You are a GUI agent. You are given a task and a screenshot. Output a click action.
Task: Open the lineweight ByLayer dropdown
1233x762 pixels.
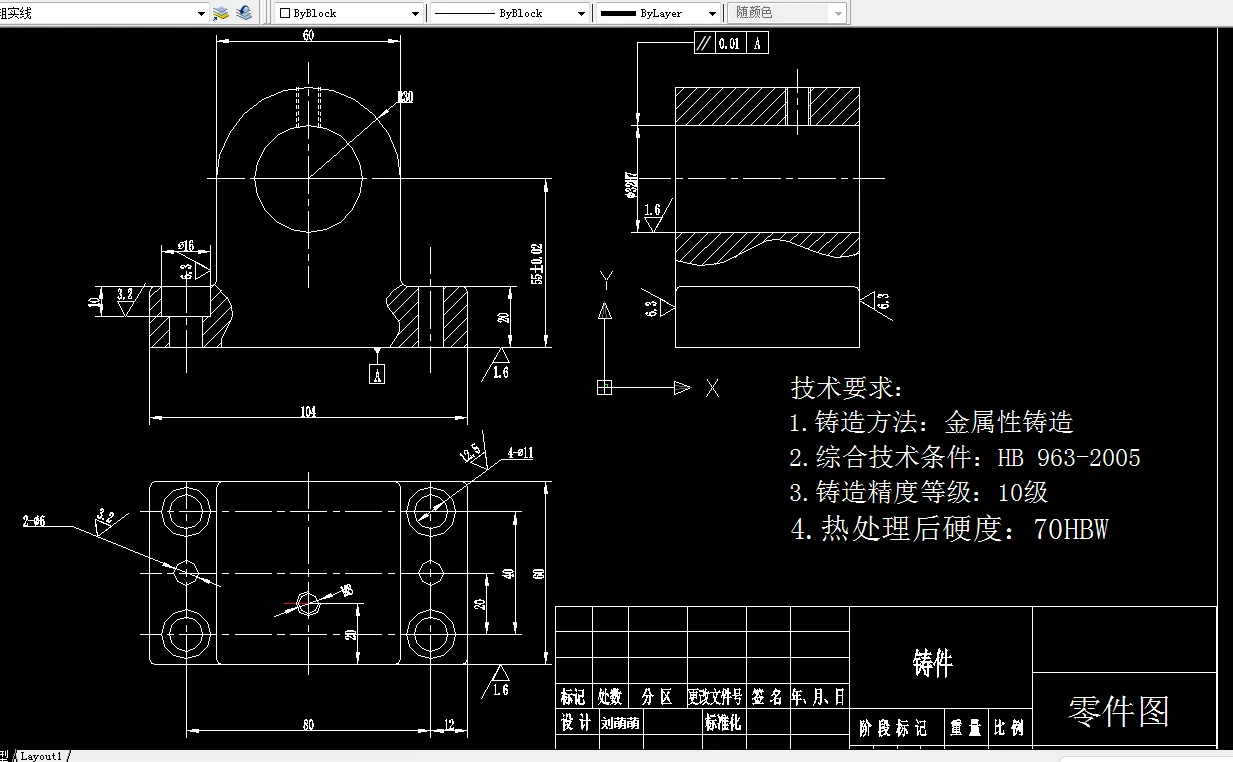click(x=711, y=12)
